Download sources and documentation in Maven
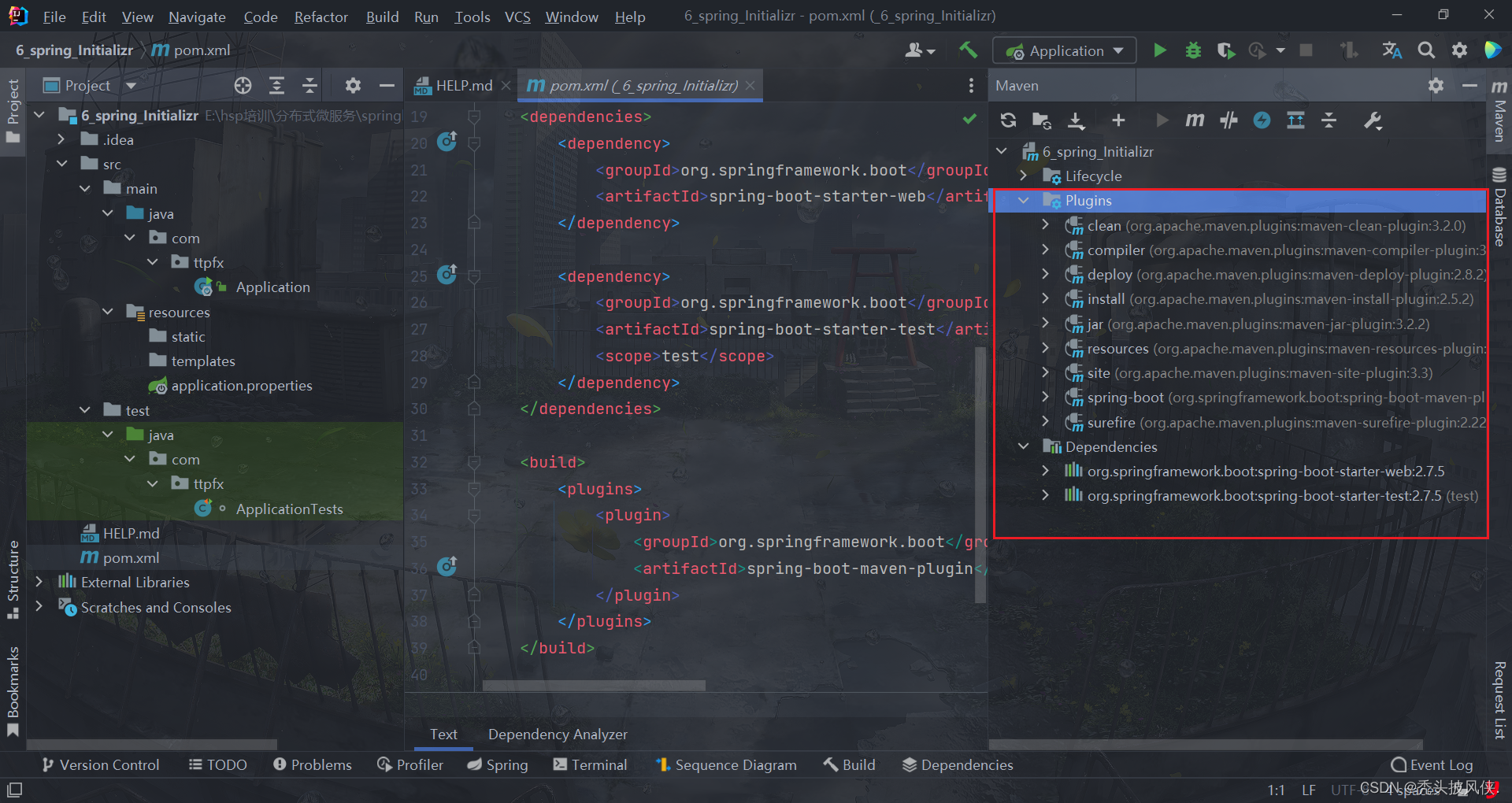 tap(1076, 120)
